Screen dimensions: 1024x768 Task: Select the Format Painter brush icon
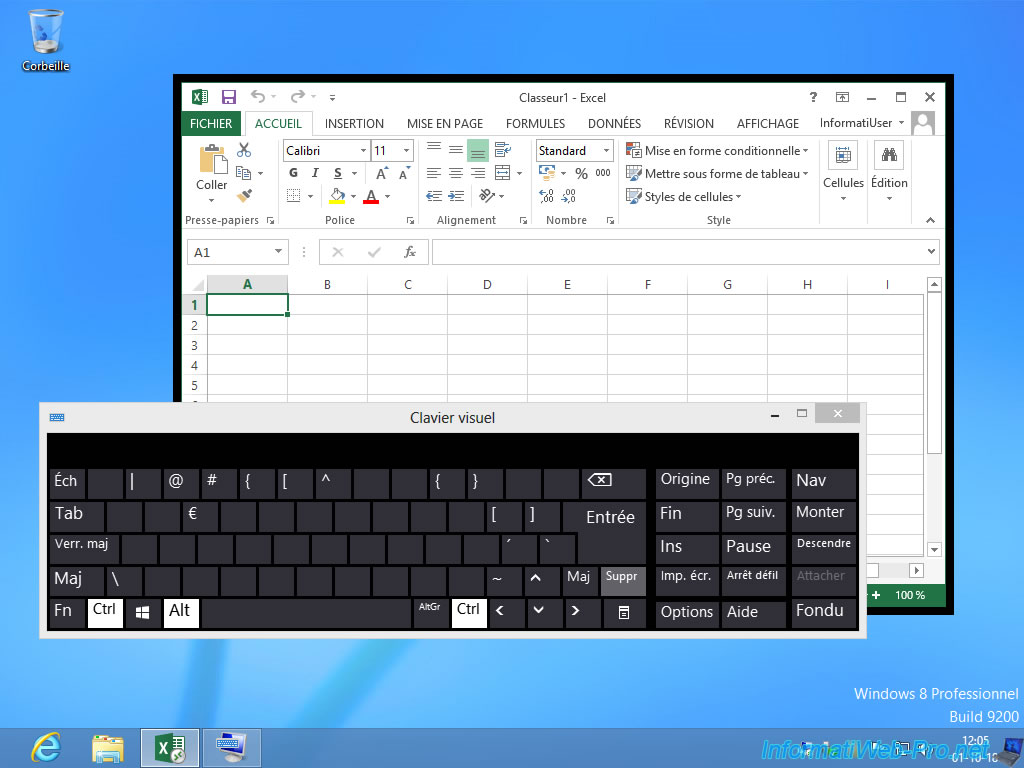tap(244, 195)
